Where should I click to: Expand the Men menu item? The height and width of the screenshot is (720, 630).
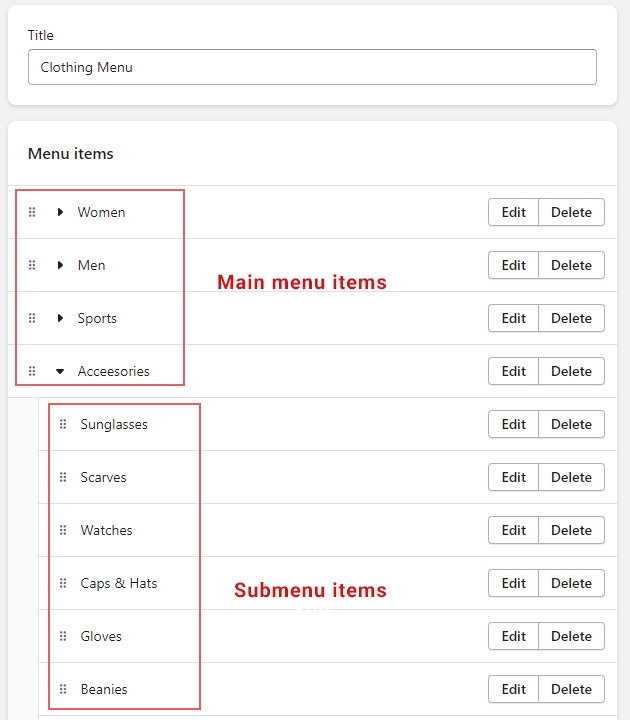pos(60,265)
